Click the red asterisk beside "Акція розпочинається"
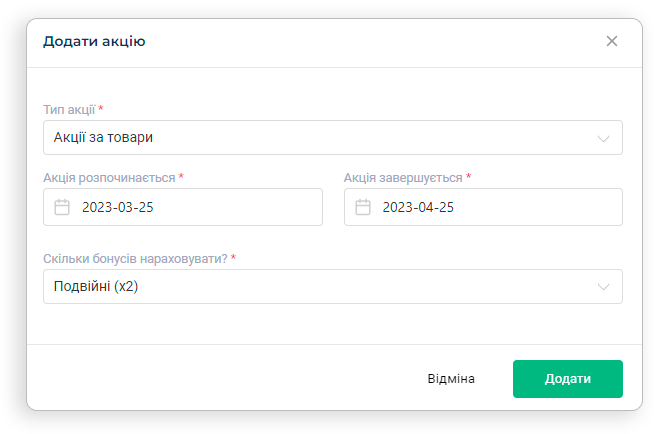Image resolution: width=670 pixels, height=434 pixels. [x=181, y=177]
